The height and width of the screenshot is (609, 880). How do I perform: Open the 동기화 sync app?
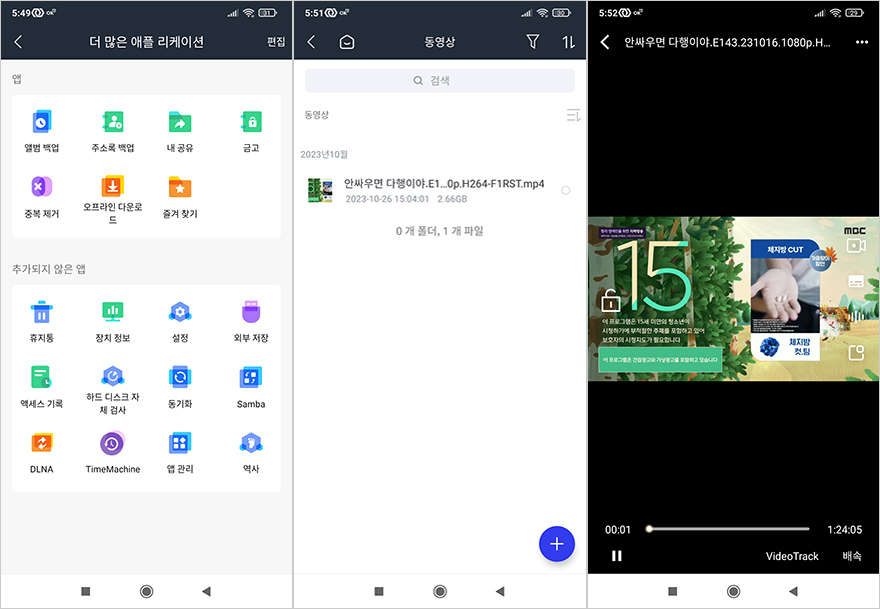pos(180,387)
